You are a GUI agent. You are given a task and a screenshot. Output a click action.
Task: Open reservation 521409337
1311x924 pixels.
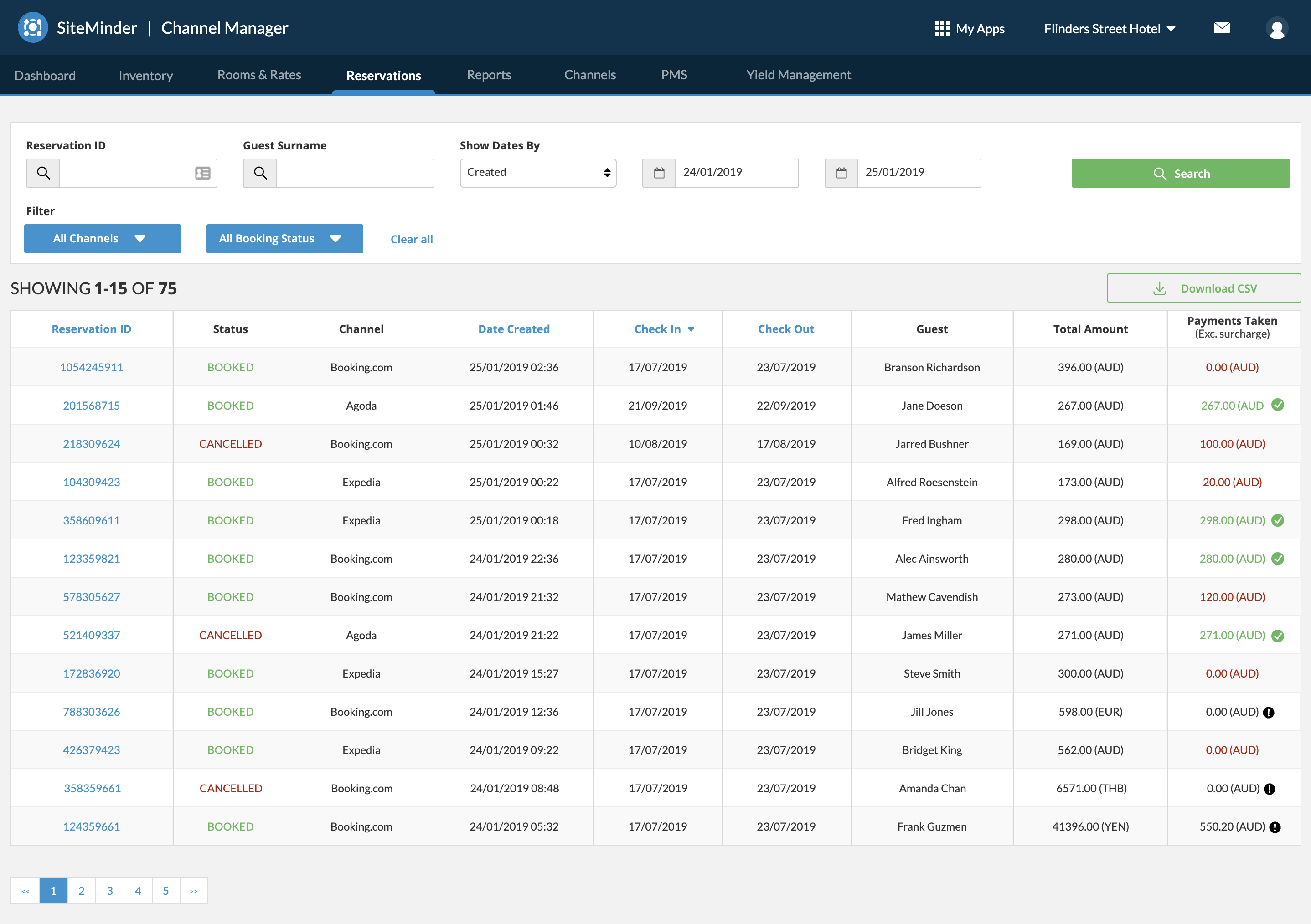(x=91, y=635)
